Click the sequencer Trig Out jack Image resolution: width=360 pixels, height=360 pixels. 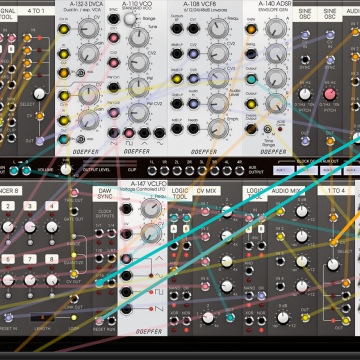[x=74, y=192]
